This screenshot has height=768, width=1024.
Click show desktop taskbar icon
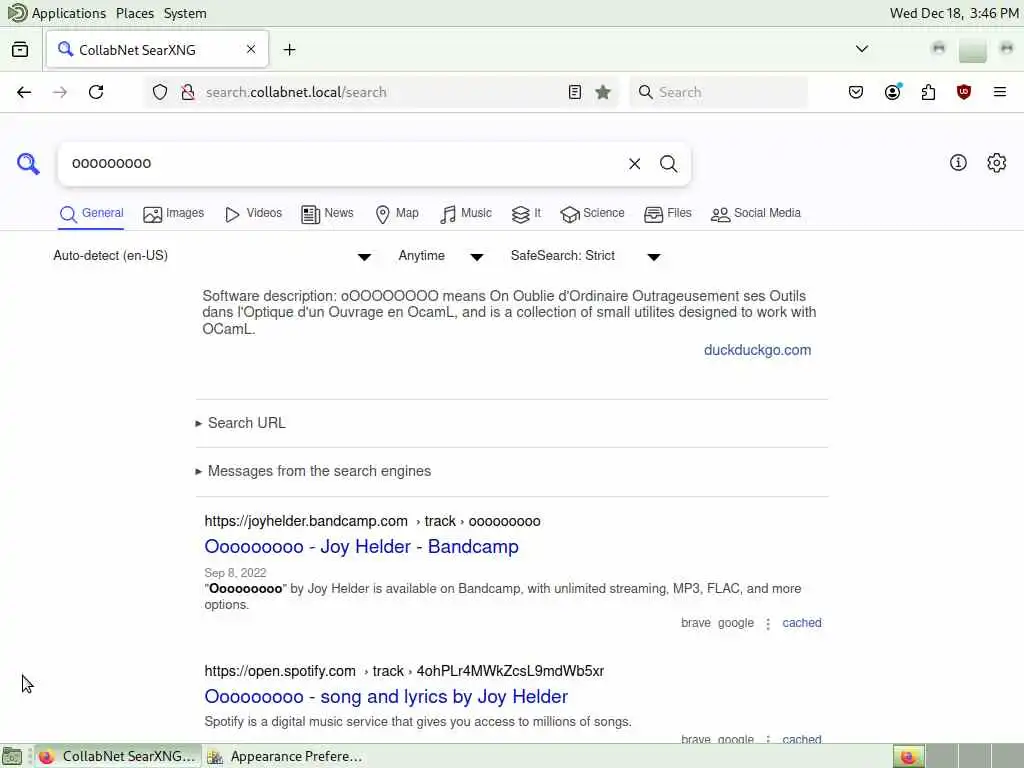[x=12, y=757]
